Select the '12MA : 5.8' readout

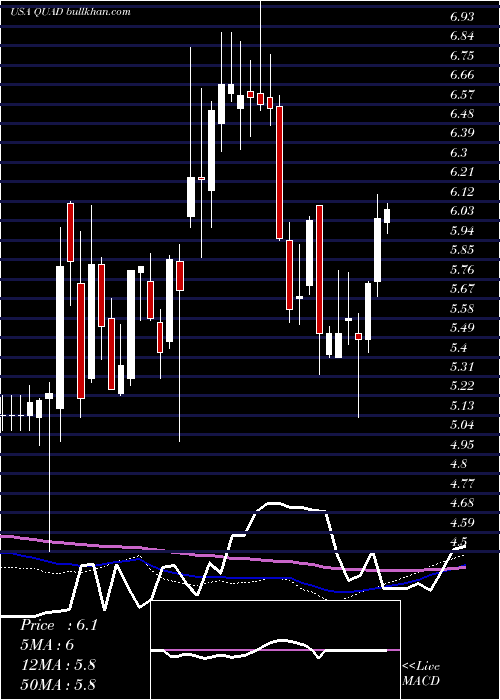[58, 664]
